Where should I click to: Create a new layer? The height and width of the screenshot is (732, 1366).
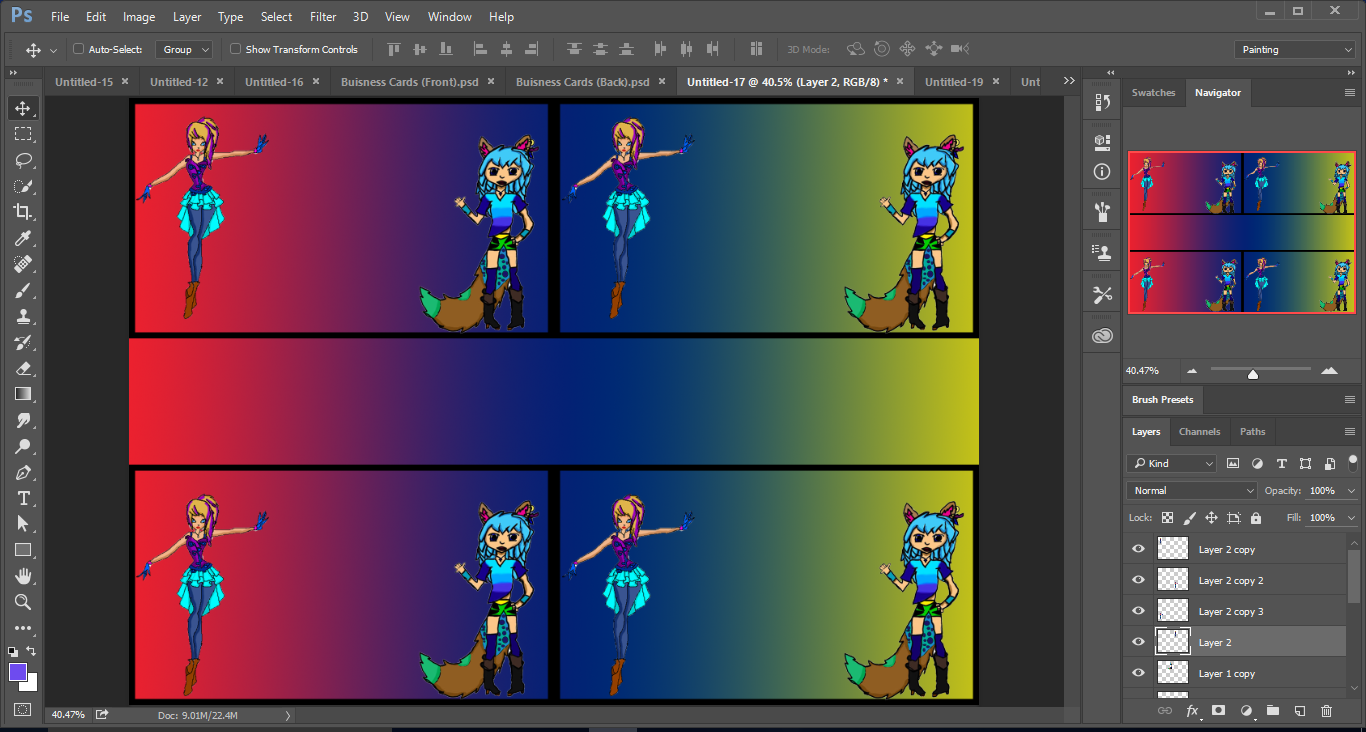(1299, 711)
